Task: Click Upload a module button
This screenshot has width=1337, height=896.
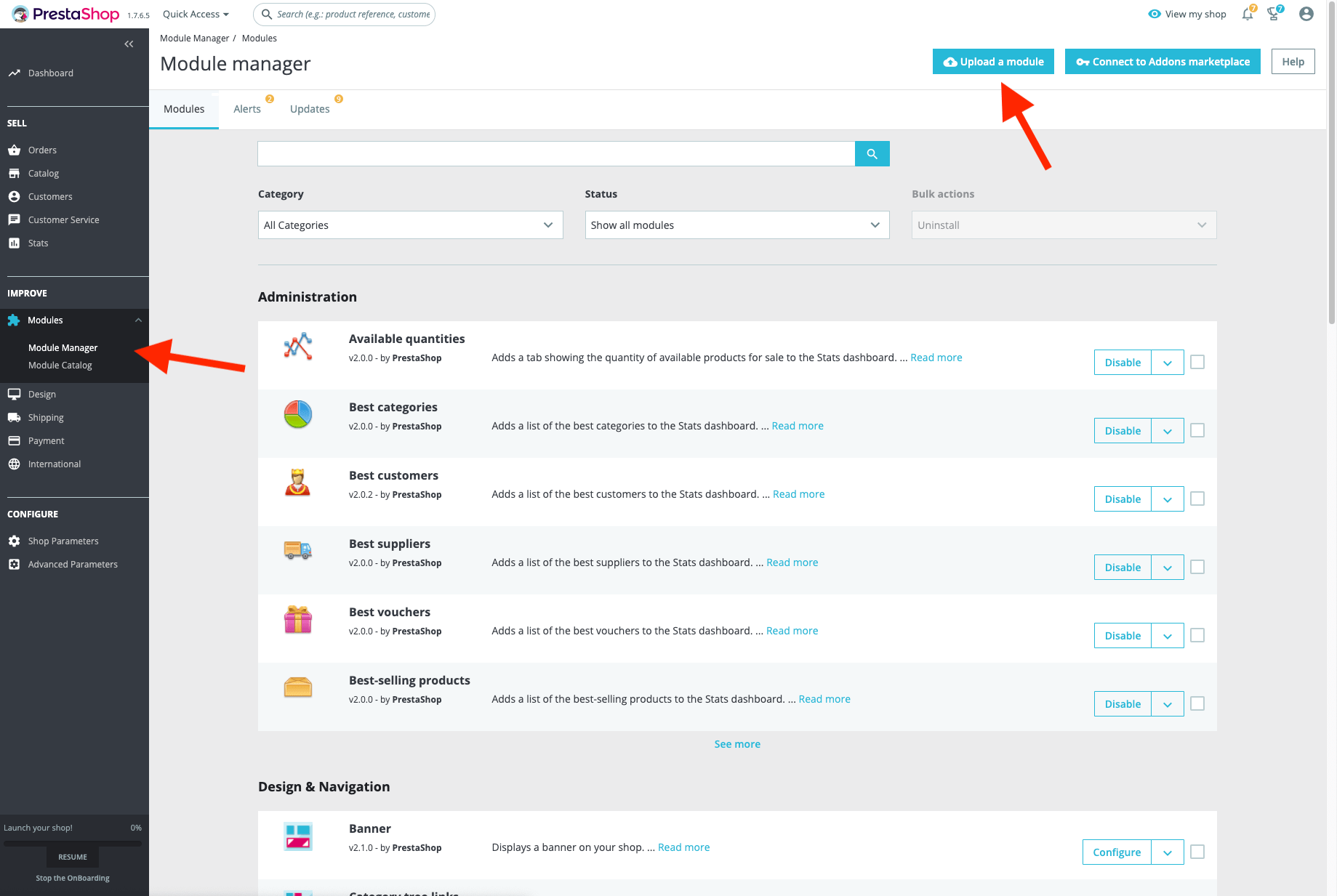Action: [x=993, y=62]
